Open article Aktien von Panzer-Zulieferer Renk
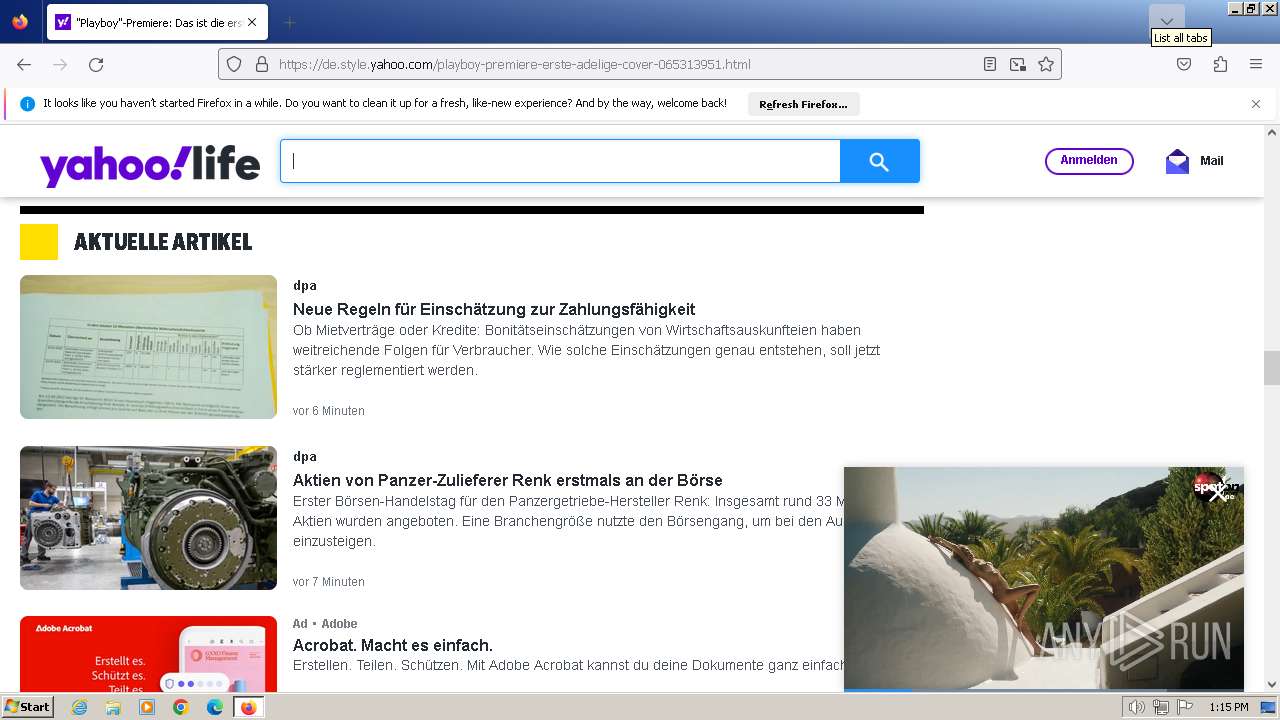Screen dimensions: 1280x720 [508, 480]
